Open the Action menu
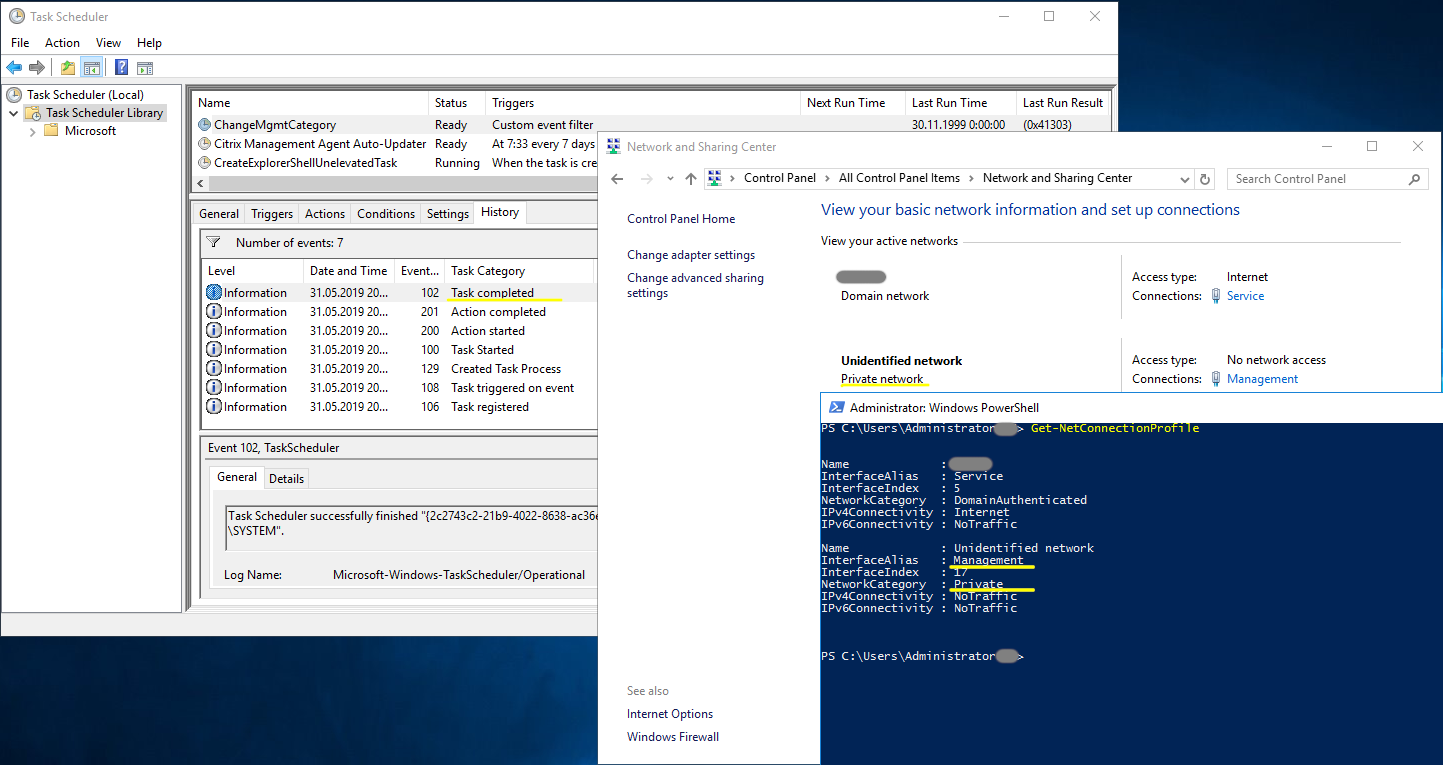The height and width of the screenshot is (765, 1443). 62,43
